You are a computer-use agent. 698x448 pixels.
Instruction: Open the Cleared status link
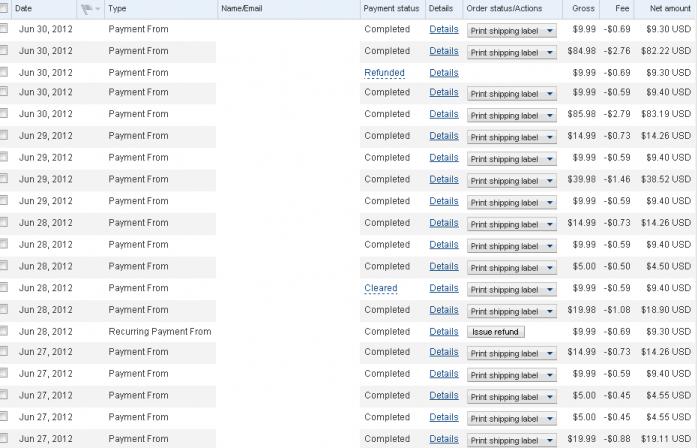click(381, 288)
